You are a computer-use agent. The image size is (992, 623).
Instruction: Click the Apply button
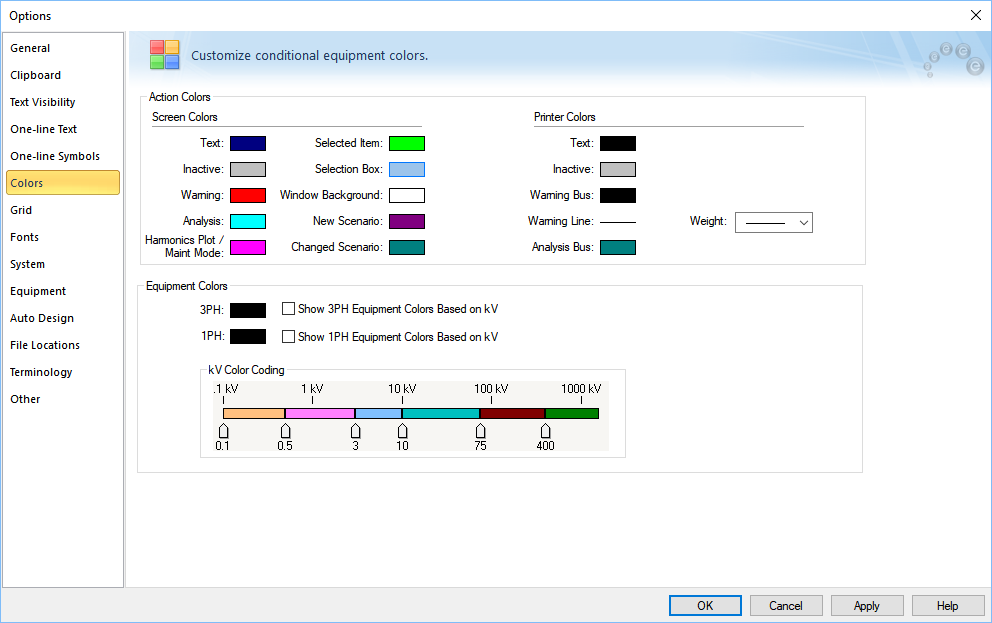[866, 605]
